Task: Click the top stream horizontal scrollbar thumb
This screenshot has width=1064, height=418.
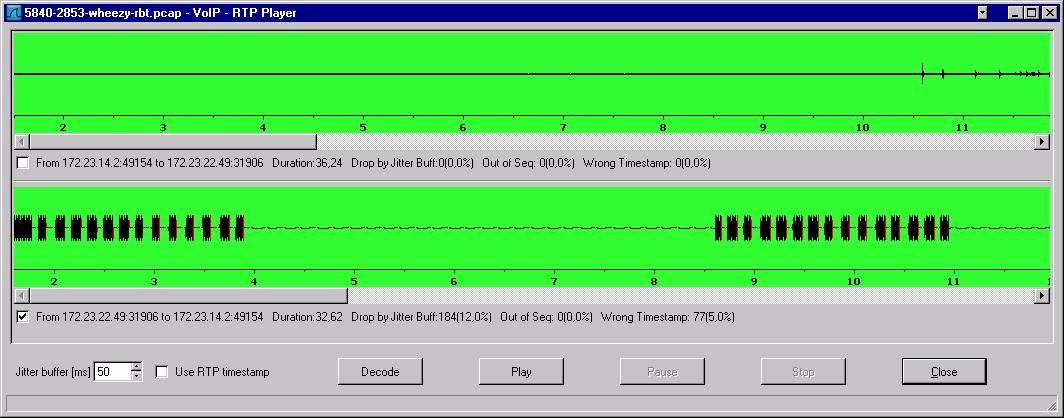Action: click(172, 142)
